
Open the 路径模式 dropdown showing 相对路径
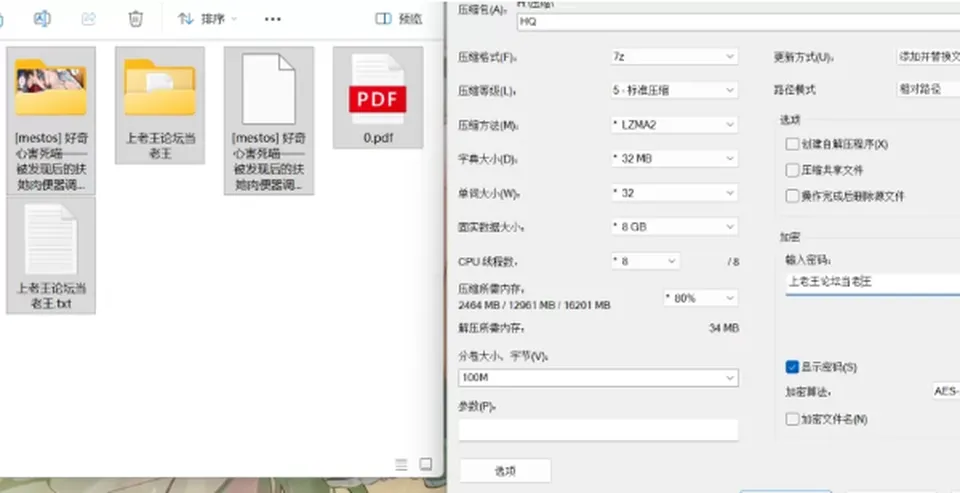928,90
